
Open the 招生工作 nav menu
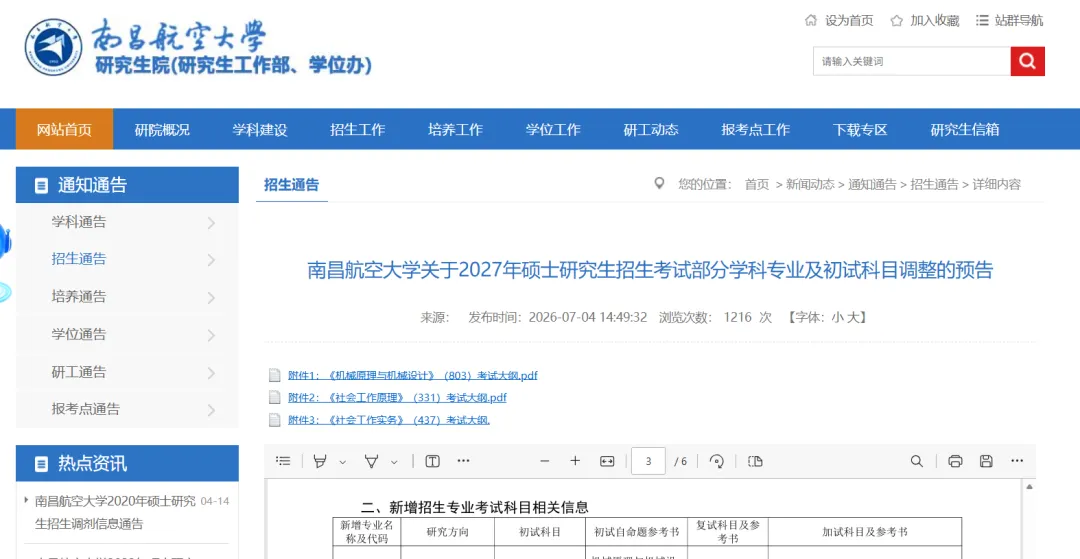tap(357, 129)
